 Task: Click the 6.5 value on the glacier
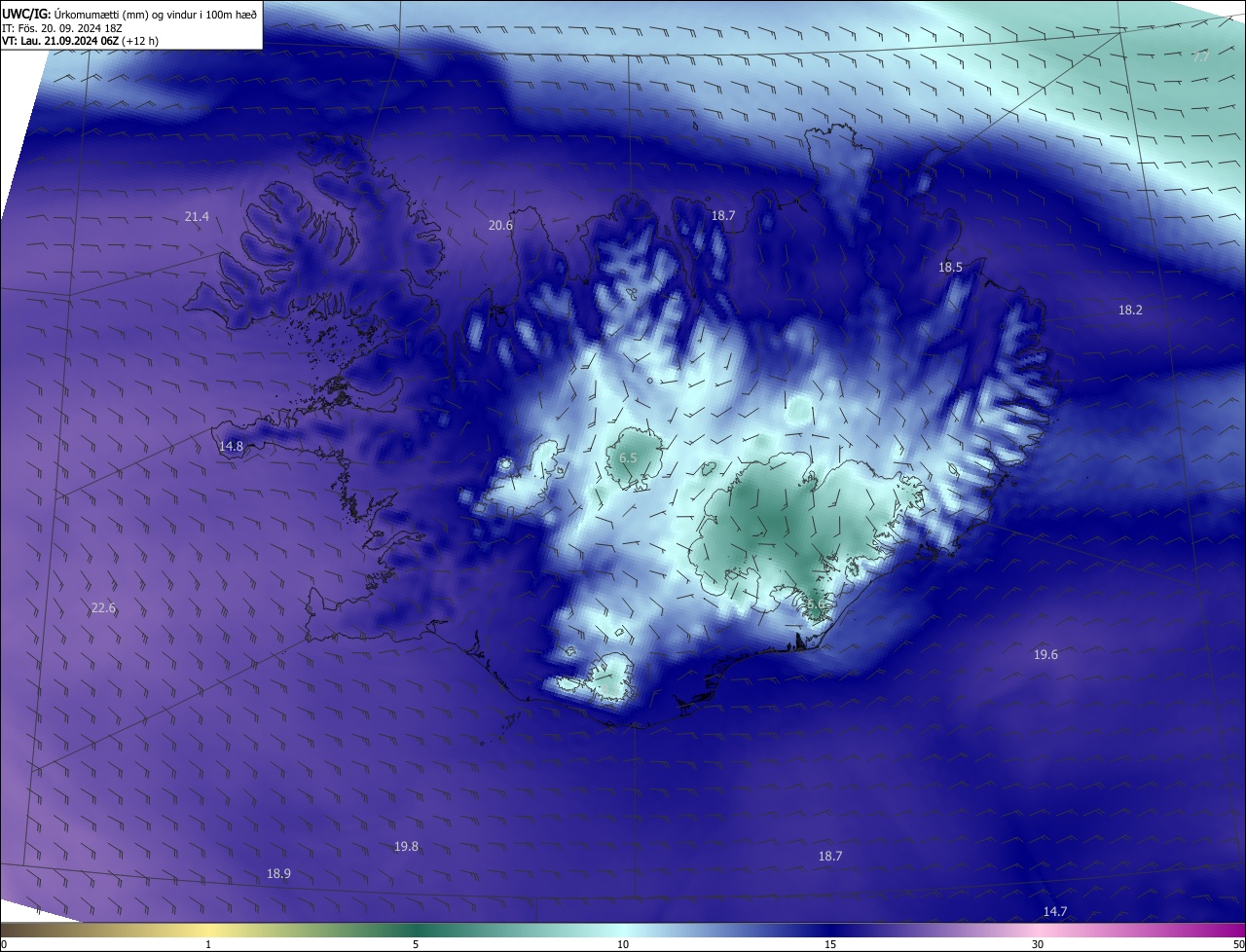coord(628,458)
